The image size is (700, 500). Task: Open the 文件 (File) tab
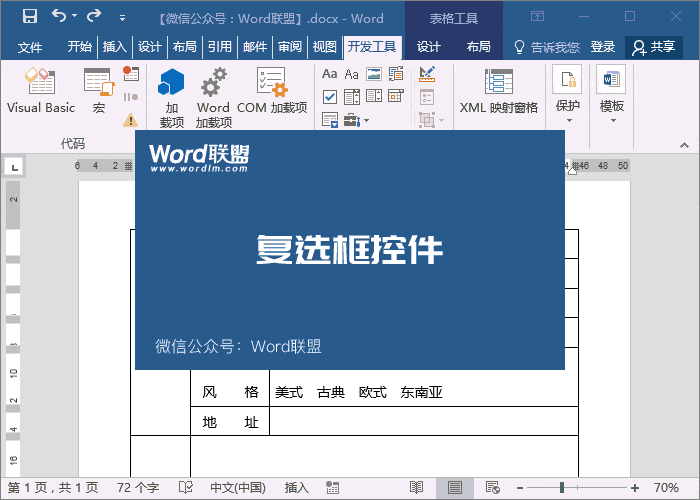click(30, 47)
